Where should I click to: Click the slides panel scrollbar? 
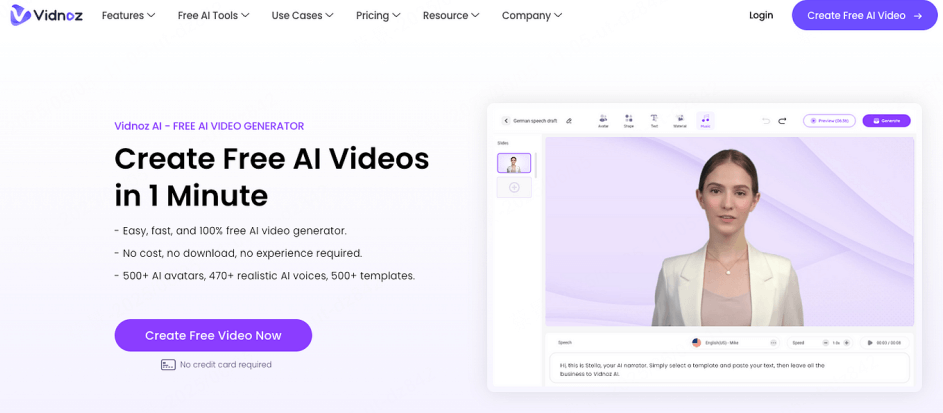[536, 165]
